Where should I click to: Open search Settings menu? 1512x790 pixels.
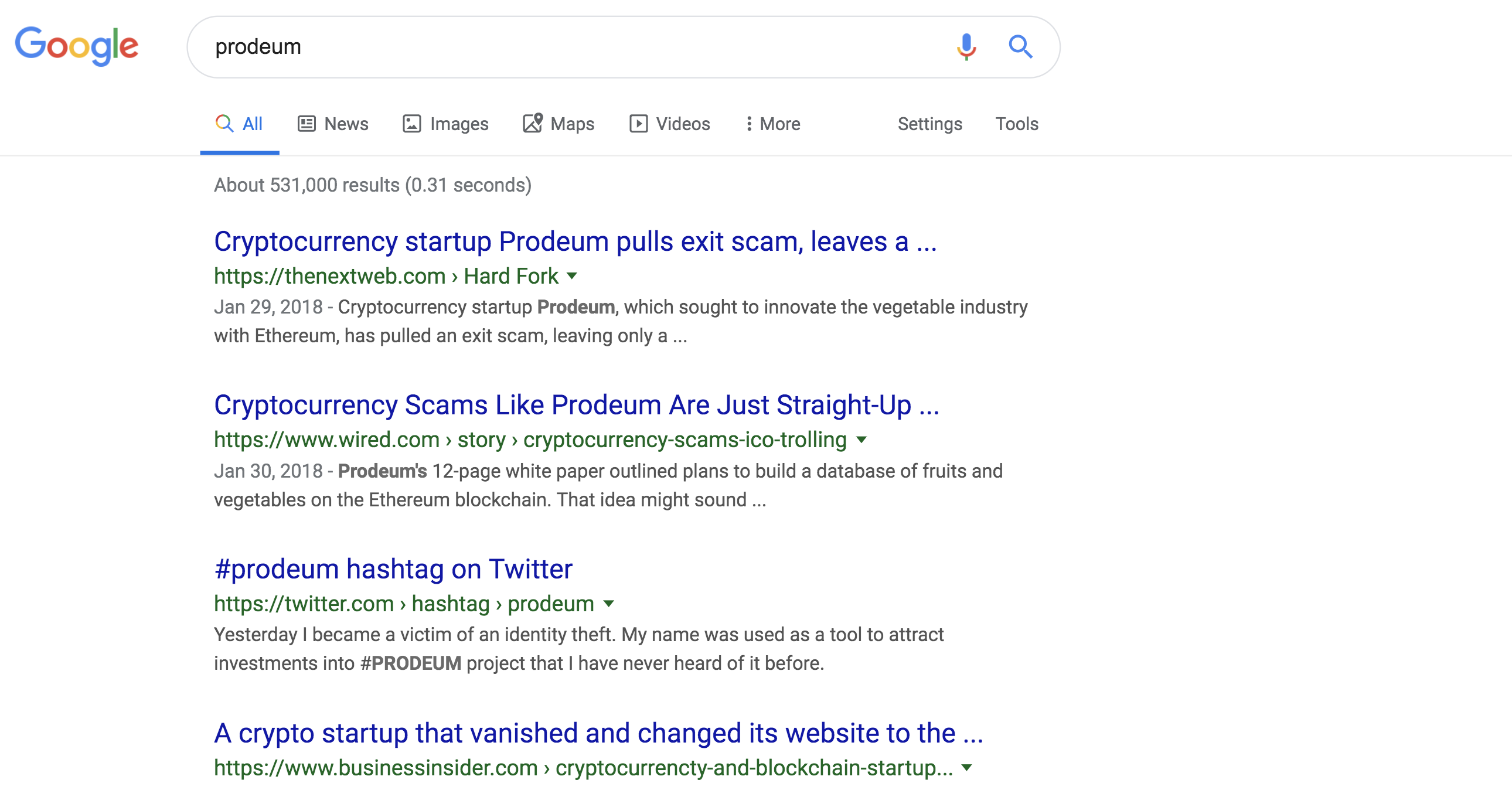tap(929, 124)
